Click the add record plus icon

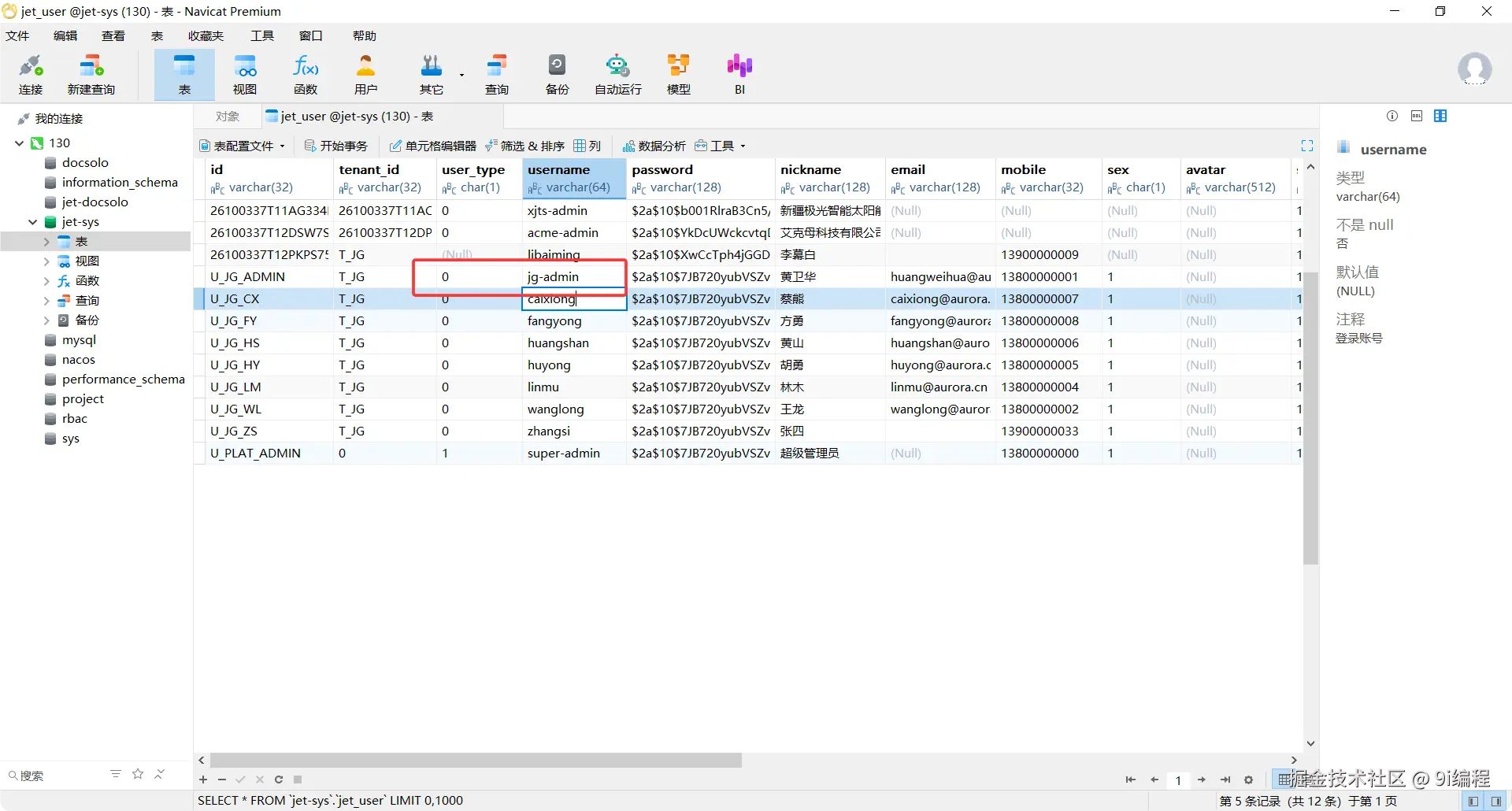click(203, 780)
